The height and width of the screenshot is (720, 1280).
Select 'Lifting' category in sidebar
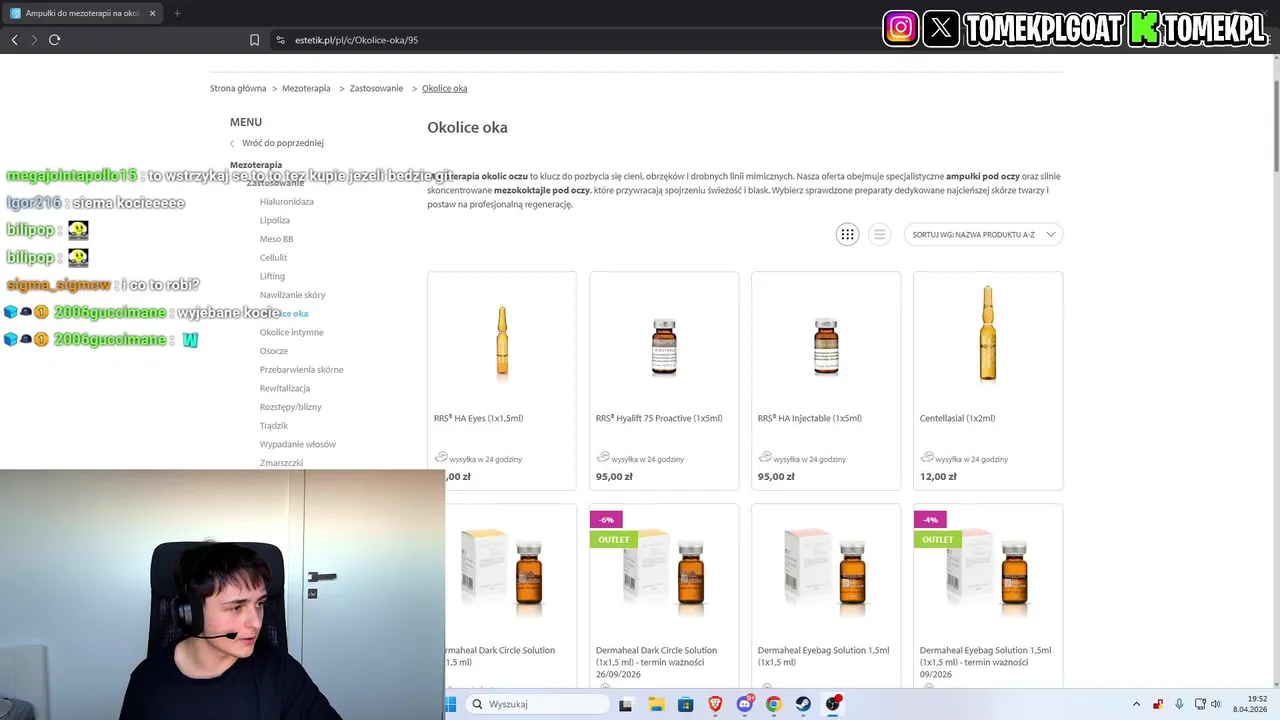pyautogui.click(x=272, y=276)
